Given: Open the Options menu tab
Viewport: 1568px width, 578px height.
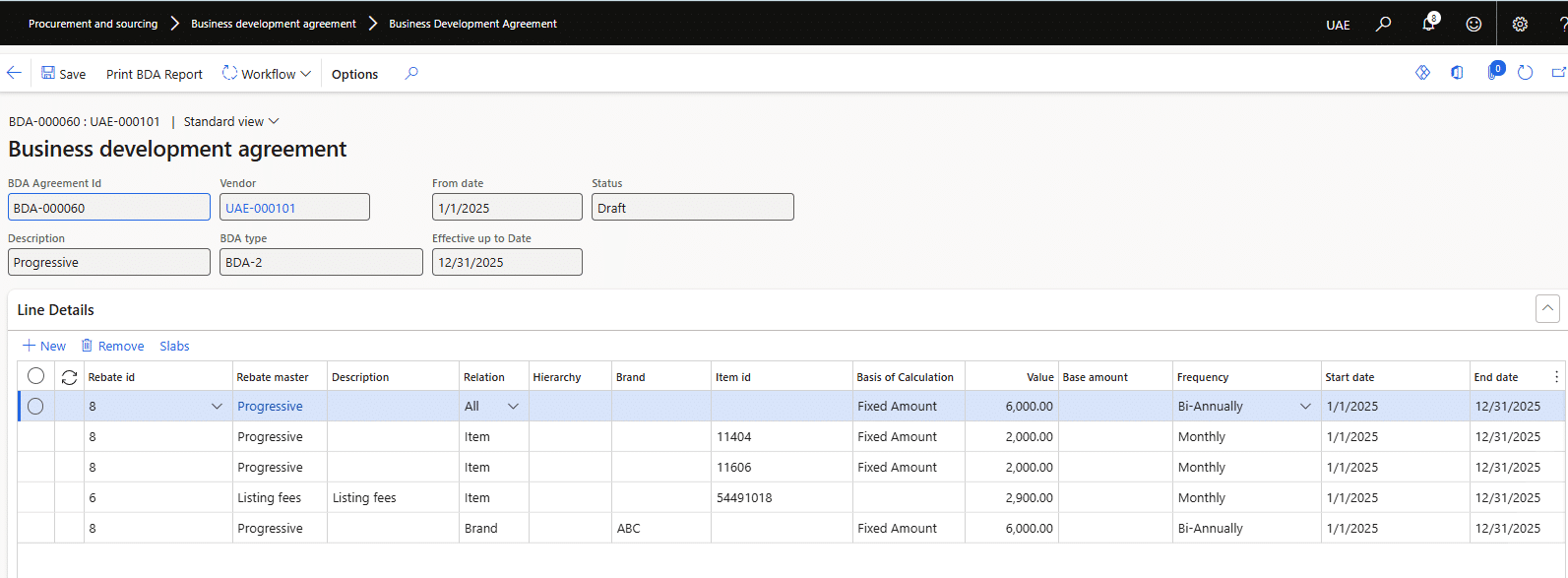Looking at the screenshot, I should click(354, 74).
